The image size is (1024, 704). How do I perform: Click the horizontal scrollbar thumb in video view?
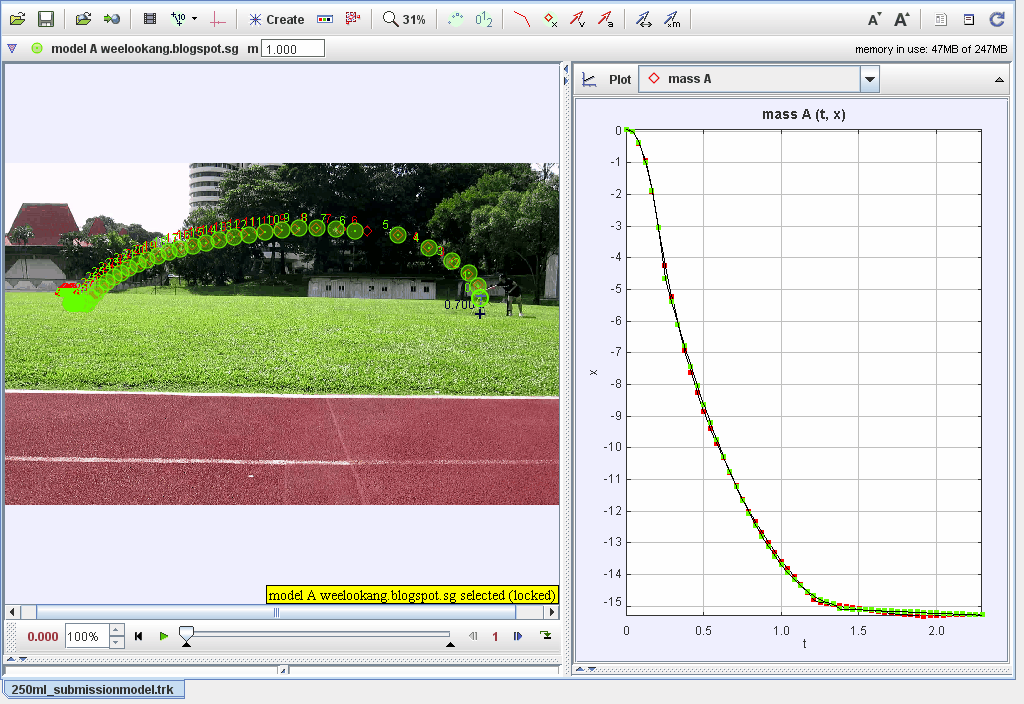click(276, 612)
